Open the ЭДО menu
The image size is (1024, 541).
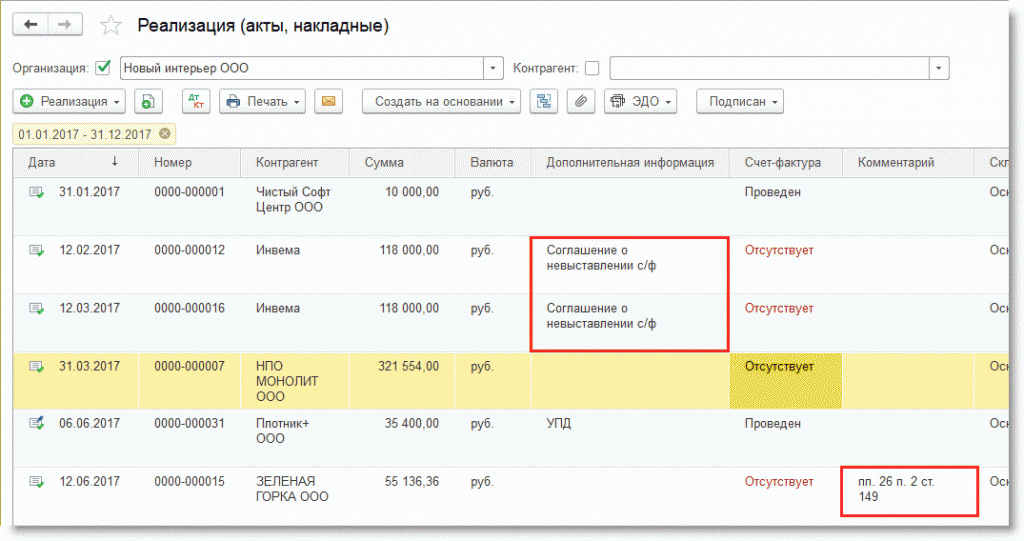tap(640, 101)
